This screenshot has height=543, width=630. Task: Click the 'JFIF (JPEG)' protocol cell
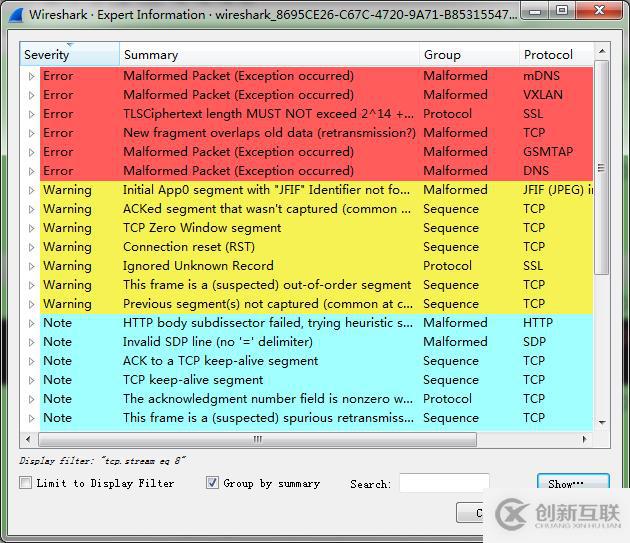[558, 190]
